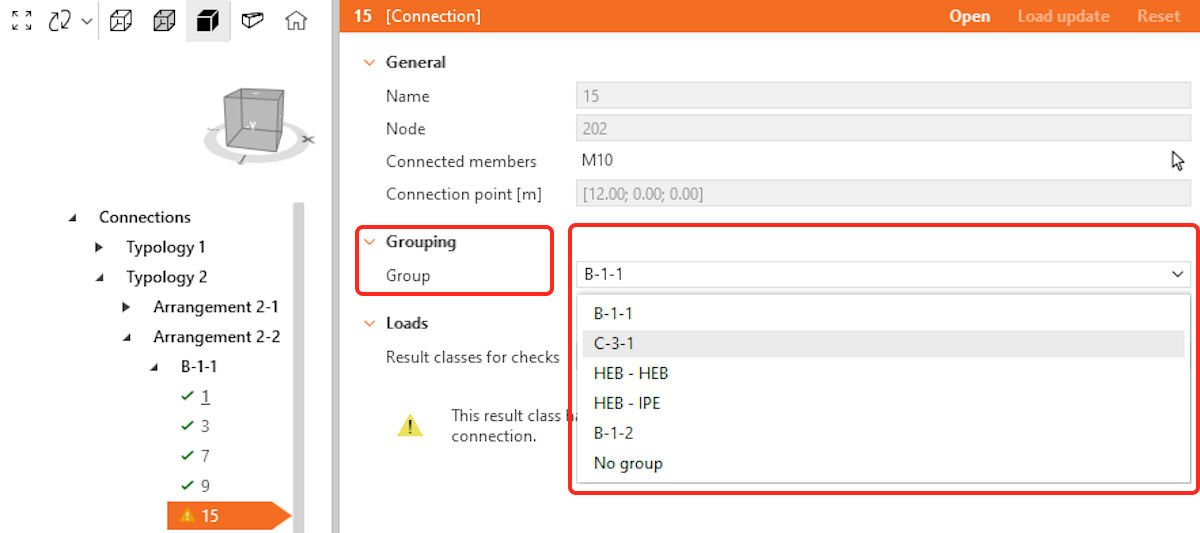Select the HEB - IPE group option
The height and width of the screenshot is (533, 1200).
(627, 403)
